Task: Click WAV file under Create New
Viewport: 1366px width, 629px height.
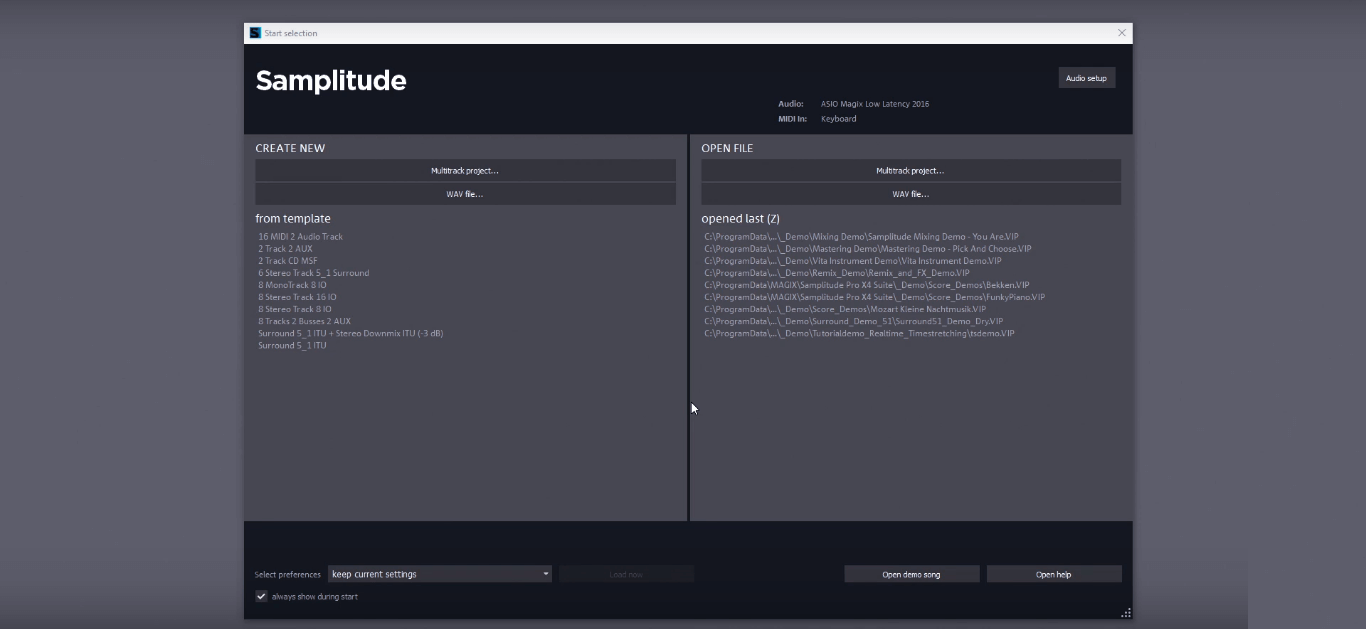Action: 465,194
